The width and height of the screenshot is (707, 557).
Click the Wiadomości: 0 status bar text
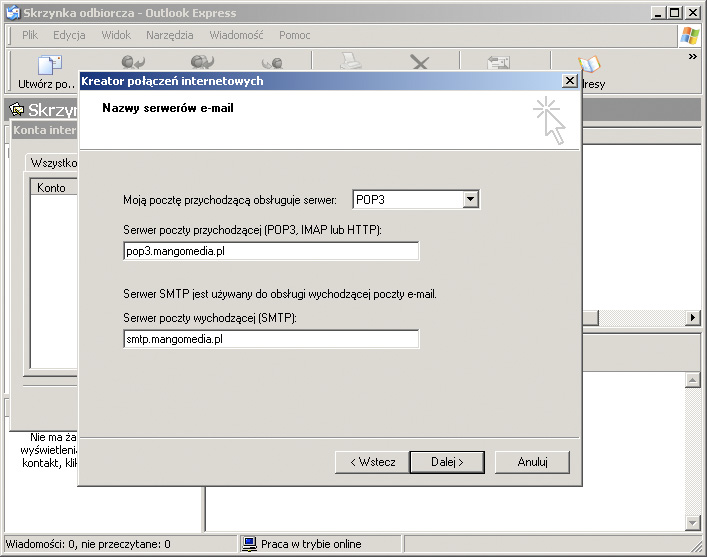tap(88, 544)
